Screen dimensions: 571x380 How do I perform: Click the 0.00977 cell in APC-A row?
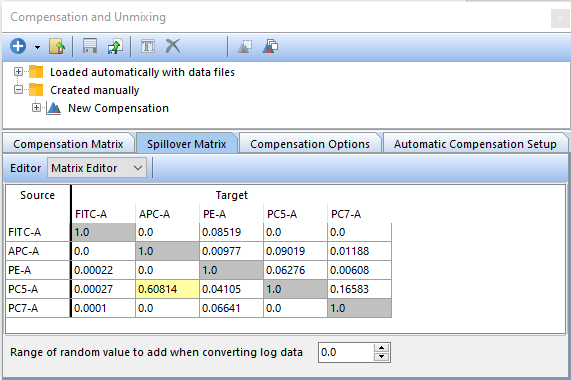click(x=231, y=251)
